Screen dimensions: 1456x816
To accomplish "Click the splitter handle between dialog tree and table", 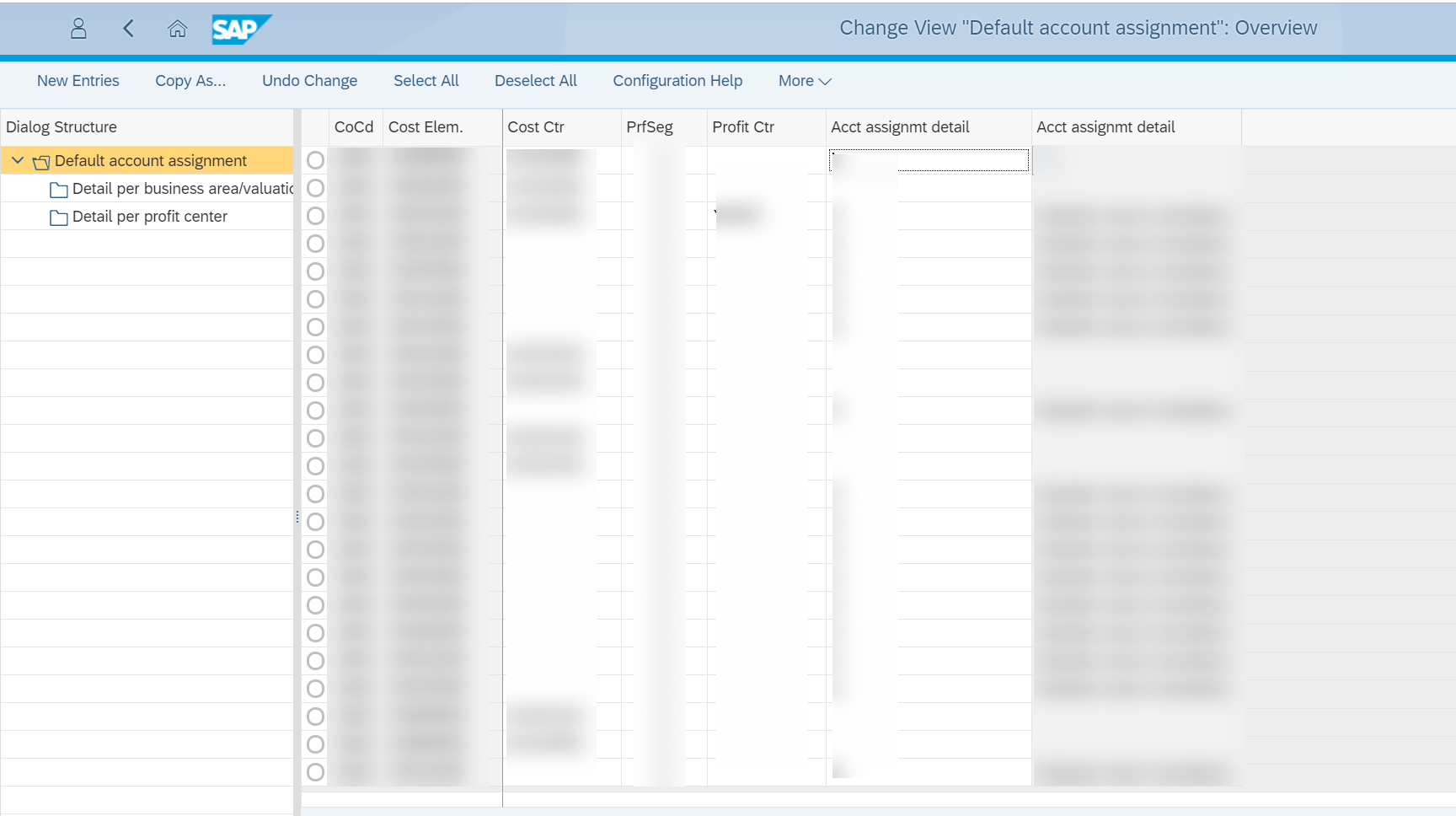I will coord(297,517).
